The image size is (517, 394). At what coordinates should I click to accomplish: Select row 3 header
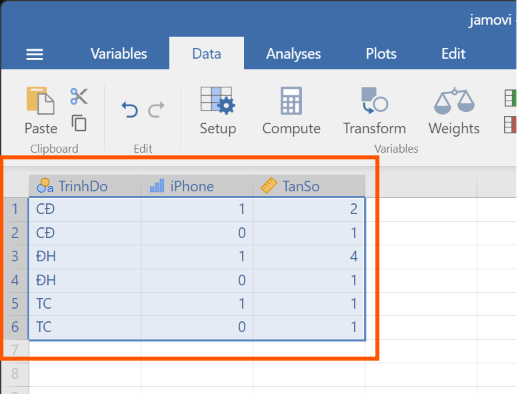[15, 256]
